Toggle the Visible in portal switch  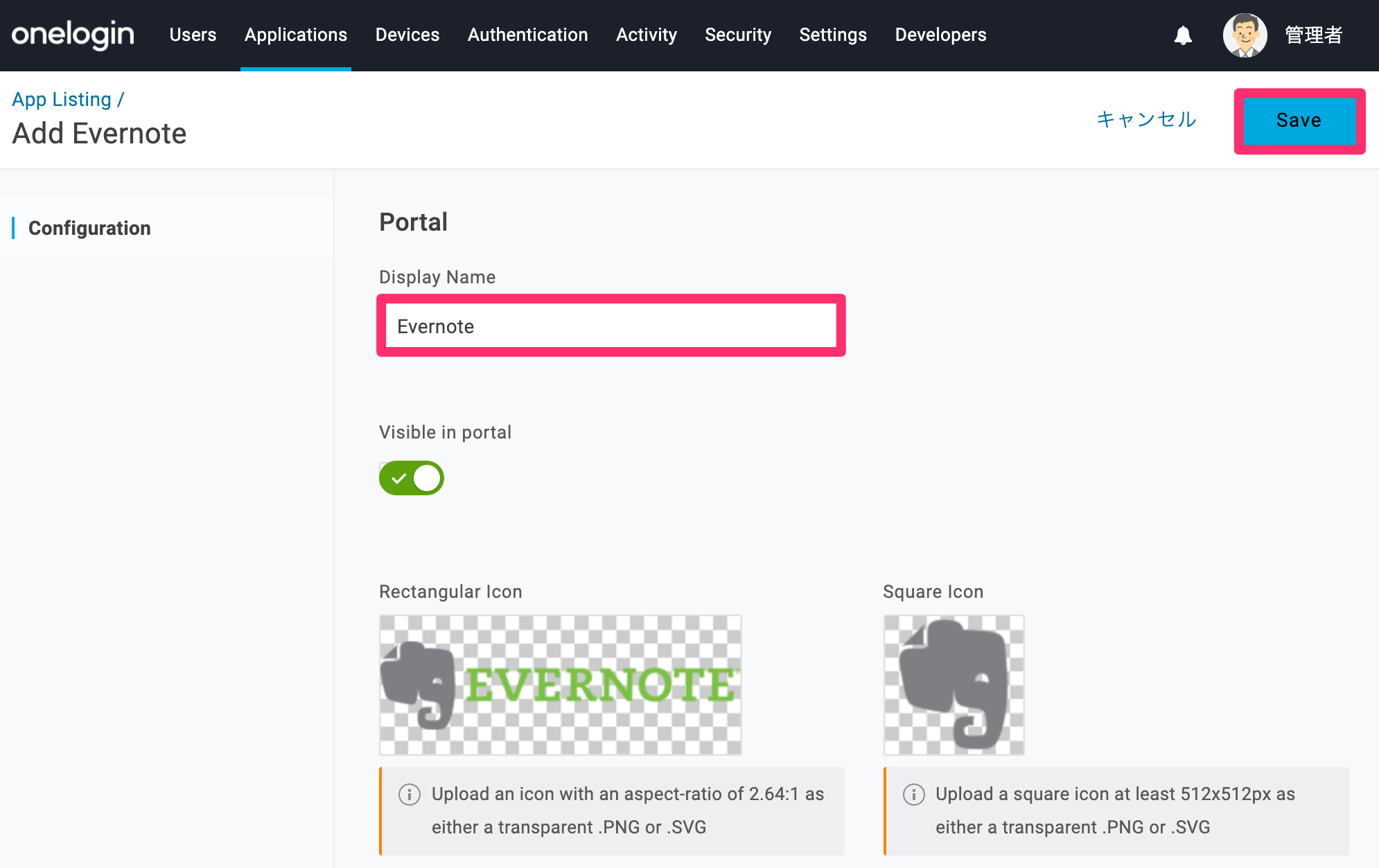pos(411,478)
